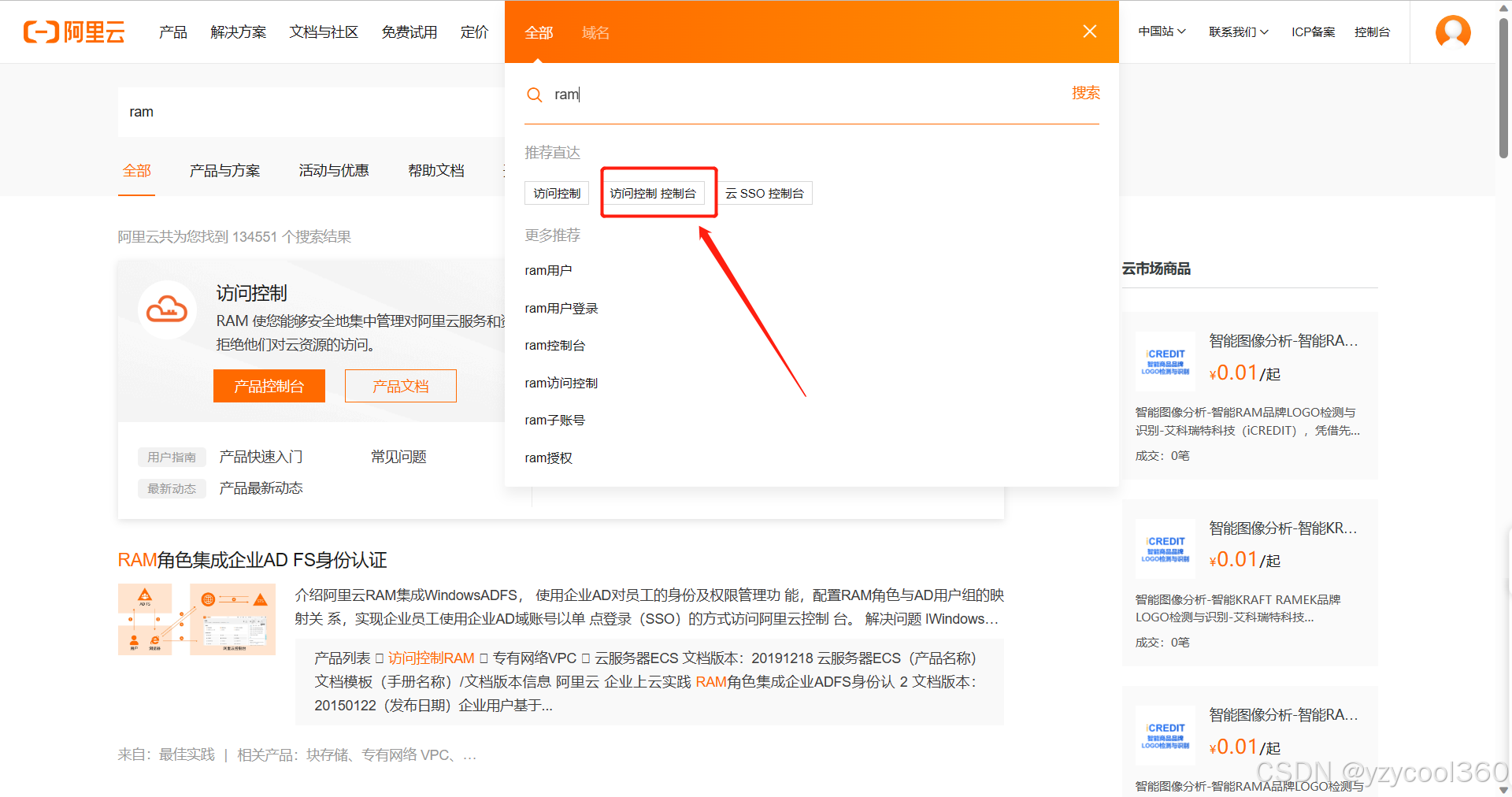Screen dimensions: 1512x797
Task: Expand the 中国站 region dropdown
Action: coord(1162,32)
